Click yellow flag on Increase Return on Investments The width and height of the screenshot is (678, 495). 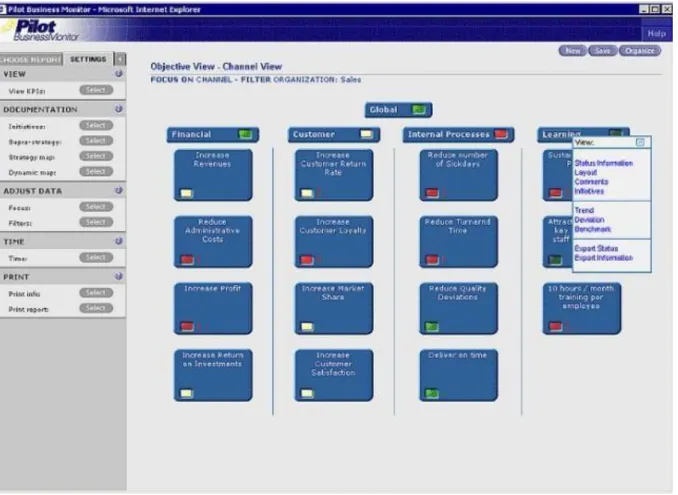click(186, 393)
